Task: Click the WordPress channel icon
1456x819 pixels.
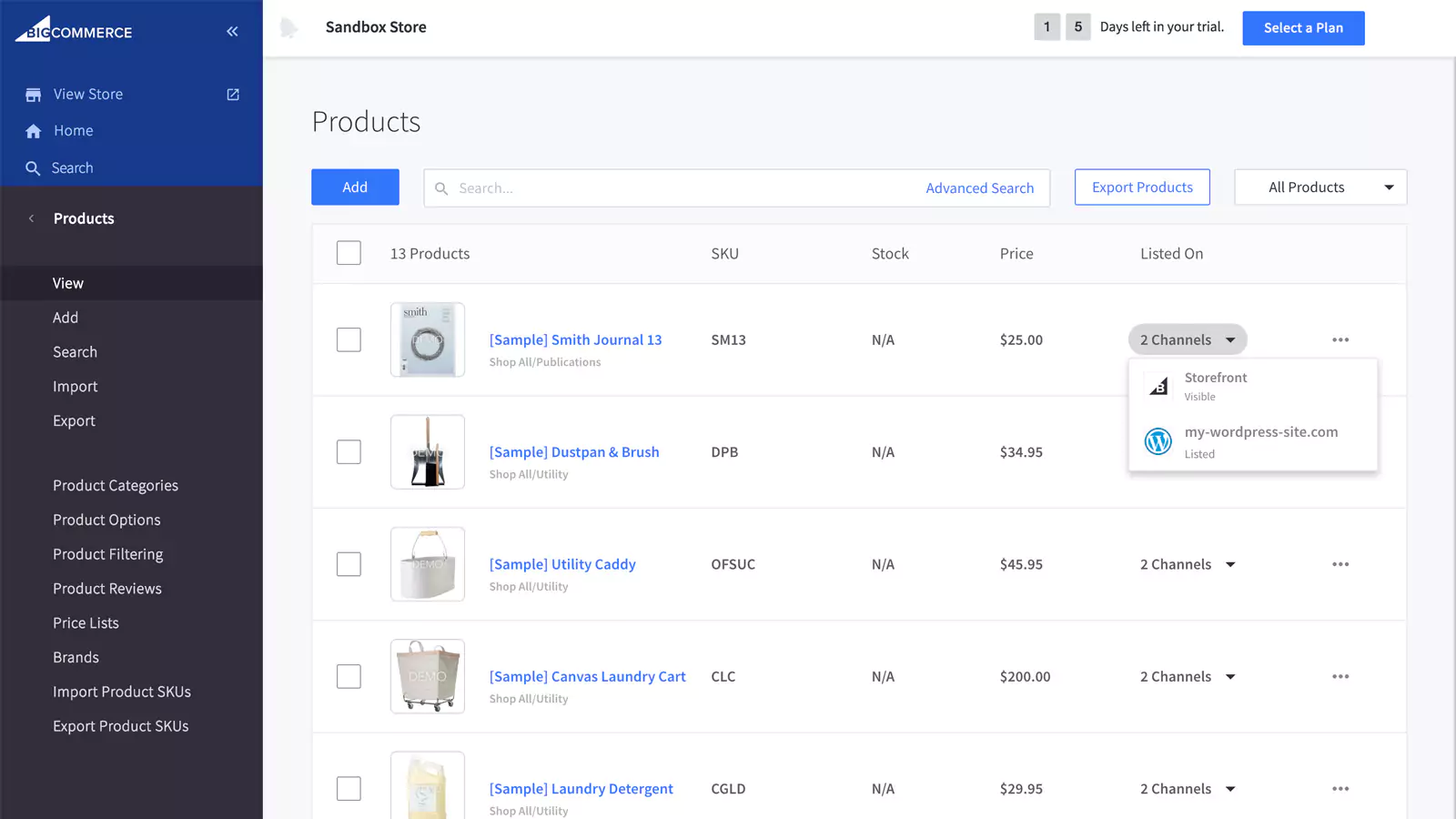Action: tap(1158, 441)
